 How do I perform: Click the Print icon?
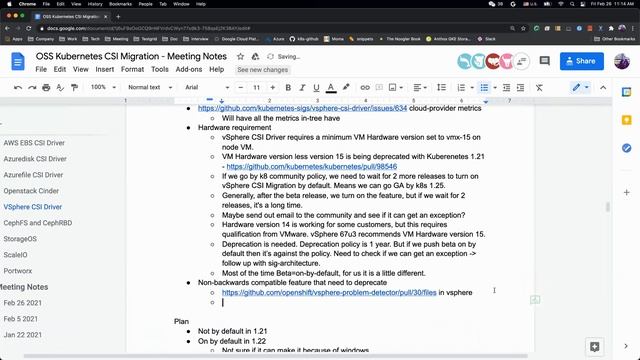point(46,87)
